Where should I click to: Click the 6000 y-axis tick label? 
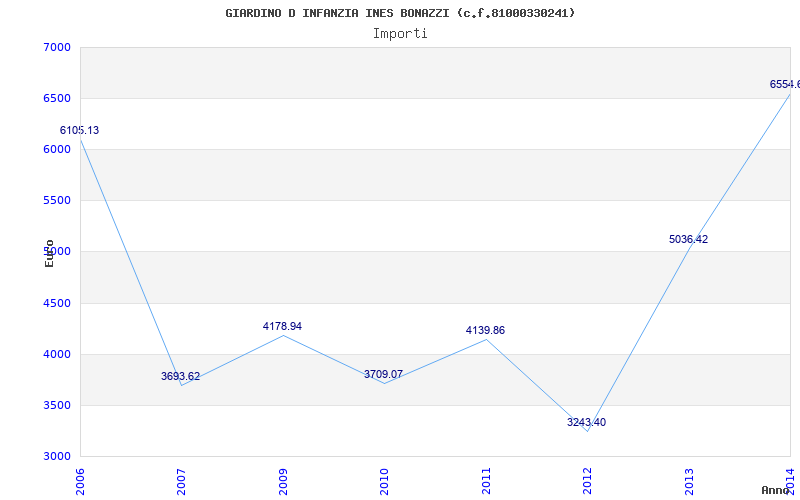pos(57,149)
